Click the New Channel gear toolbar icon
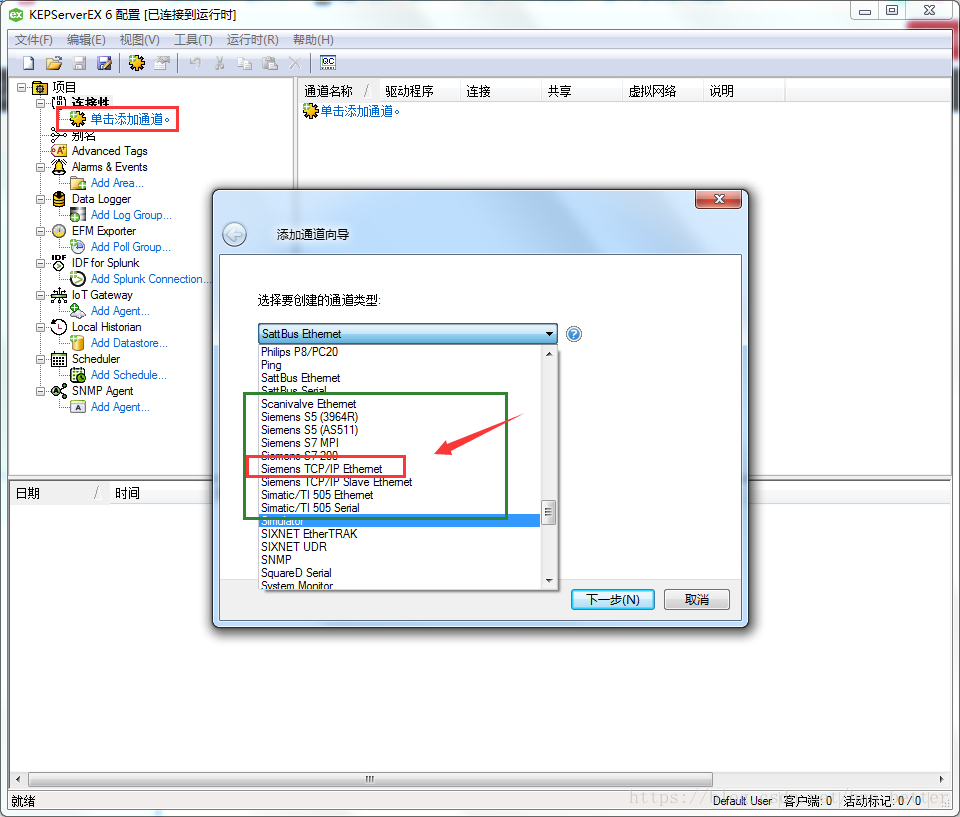 (137, 62)
